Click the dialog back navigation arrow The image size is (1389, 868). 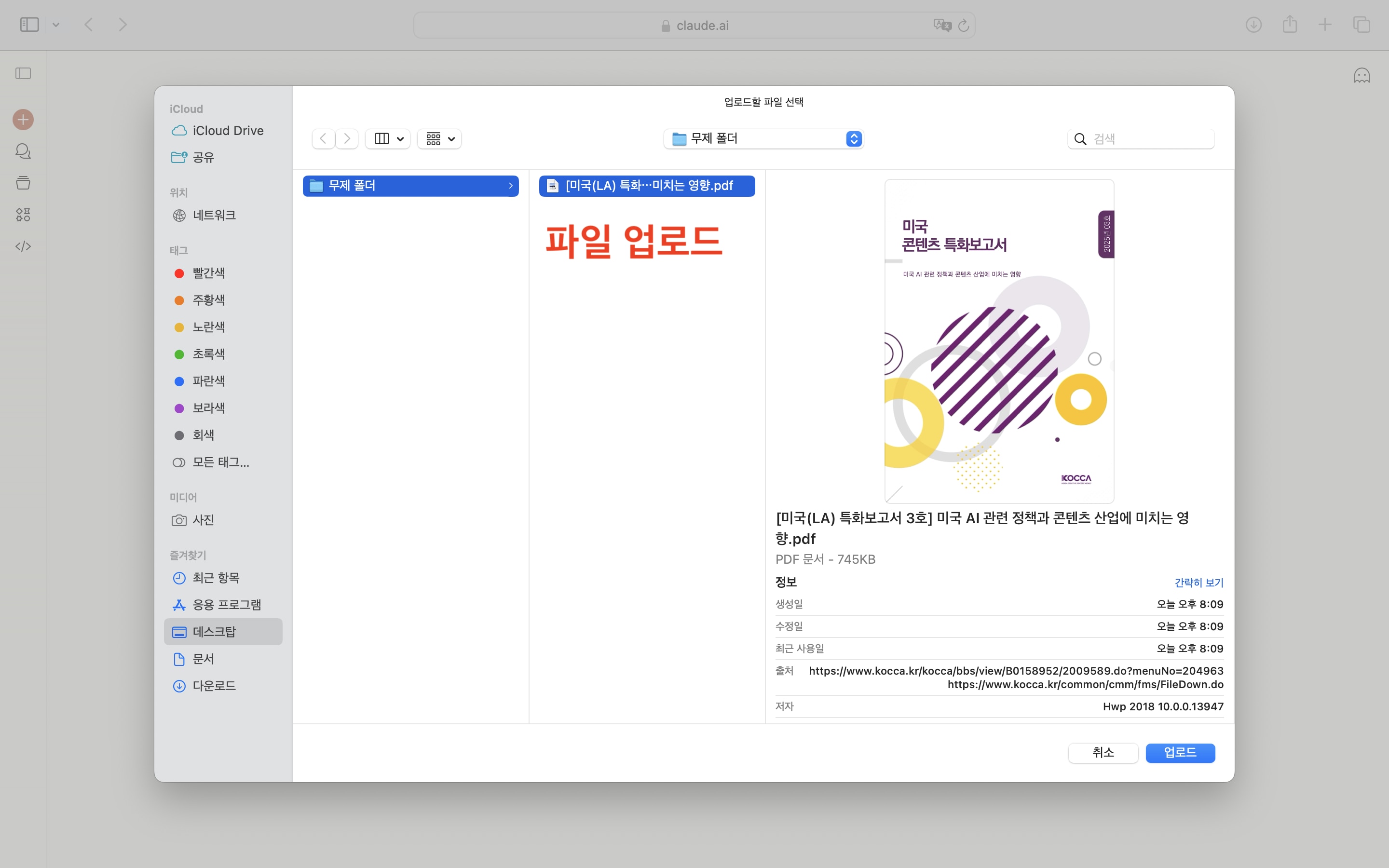323,138
